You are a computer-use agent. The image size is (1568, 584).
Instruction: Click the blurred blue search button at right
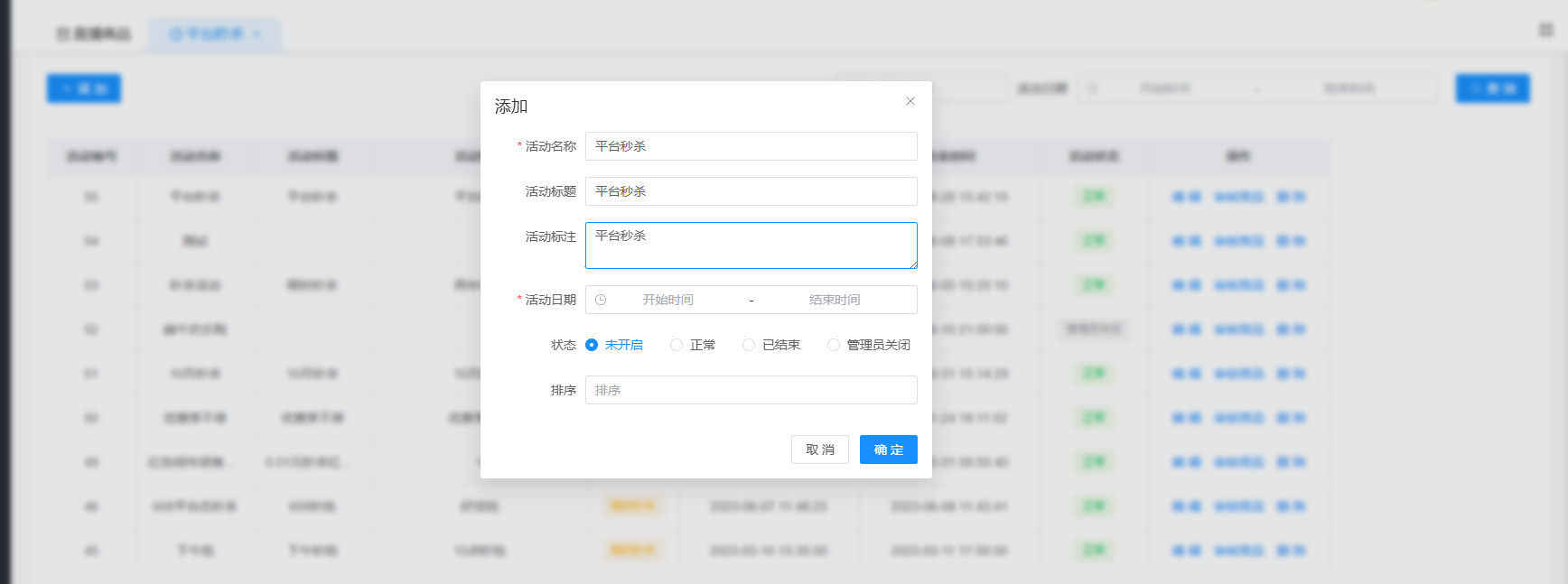1492,88
